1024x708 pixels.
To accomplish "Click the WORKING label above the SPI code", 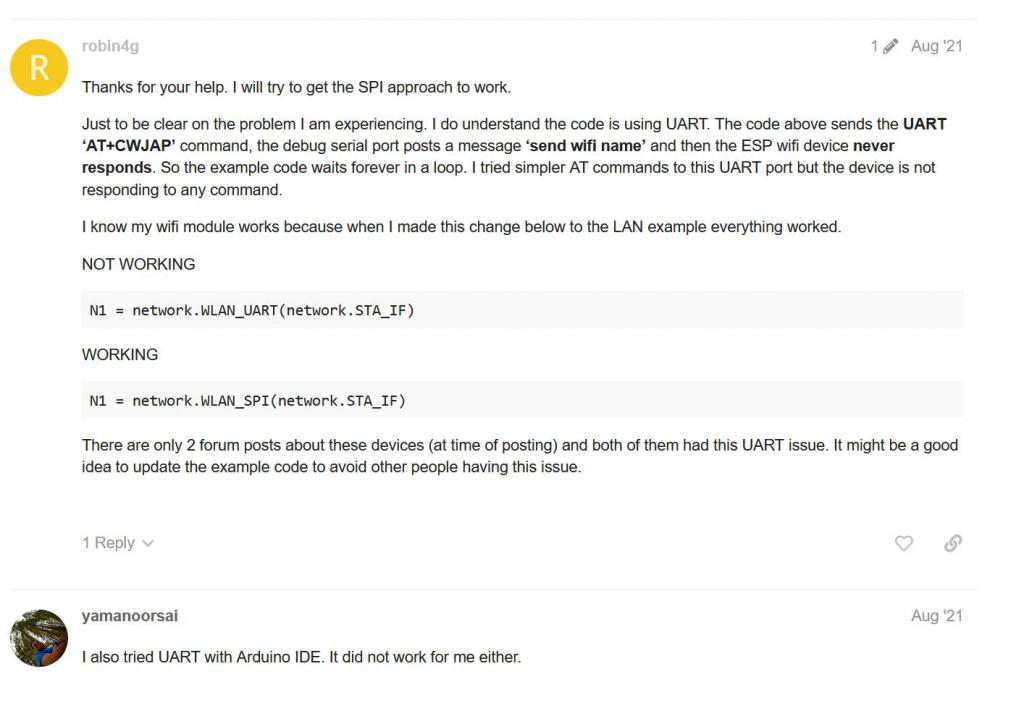I will point(120,354).
